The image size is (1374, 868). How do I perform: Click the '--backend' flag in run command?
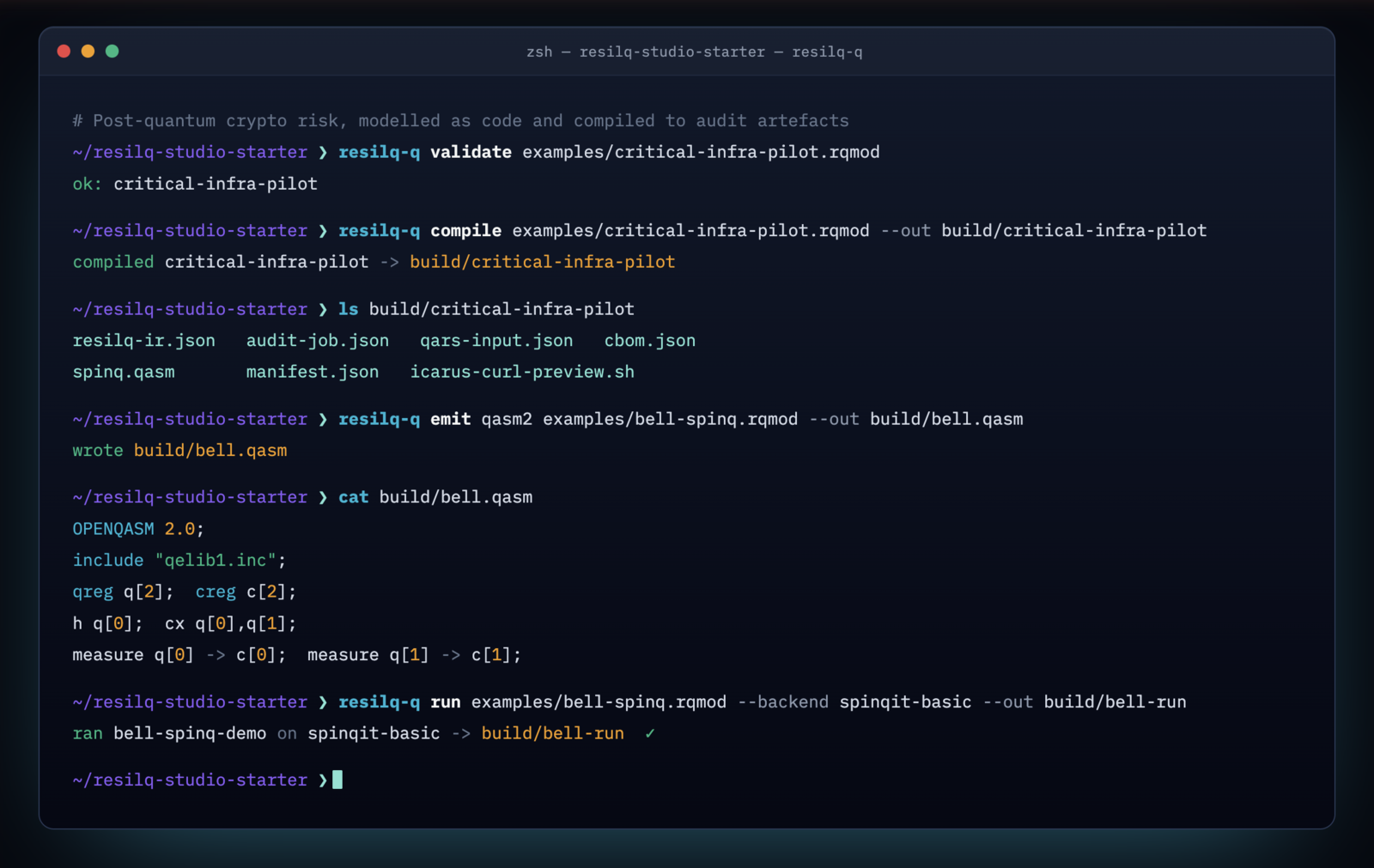[782, 702]
